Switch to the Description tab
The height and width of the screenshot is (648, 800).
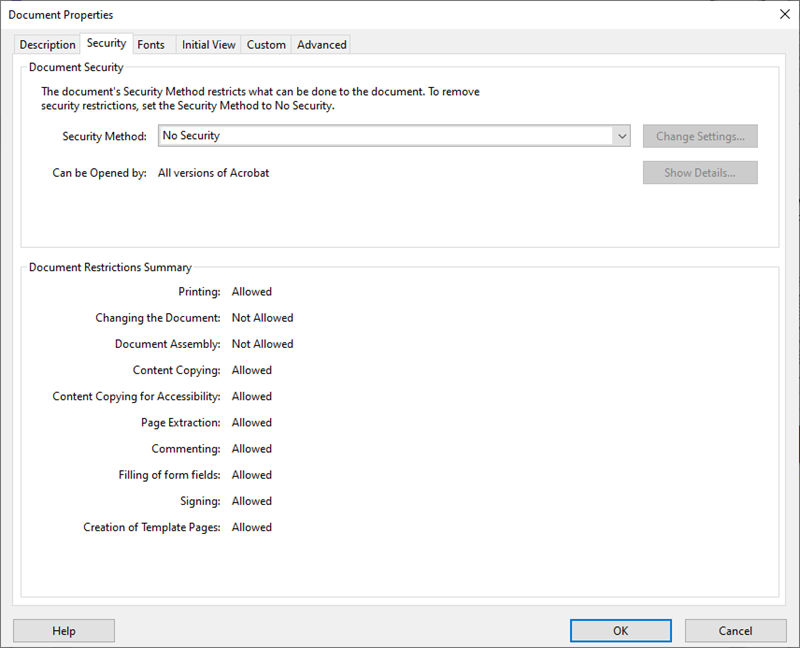(46, 44)
